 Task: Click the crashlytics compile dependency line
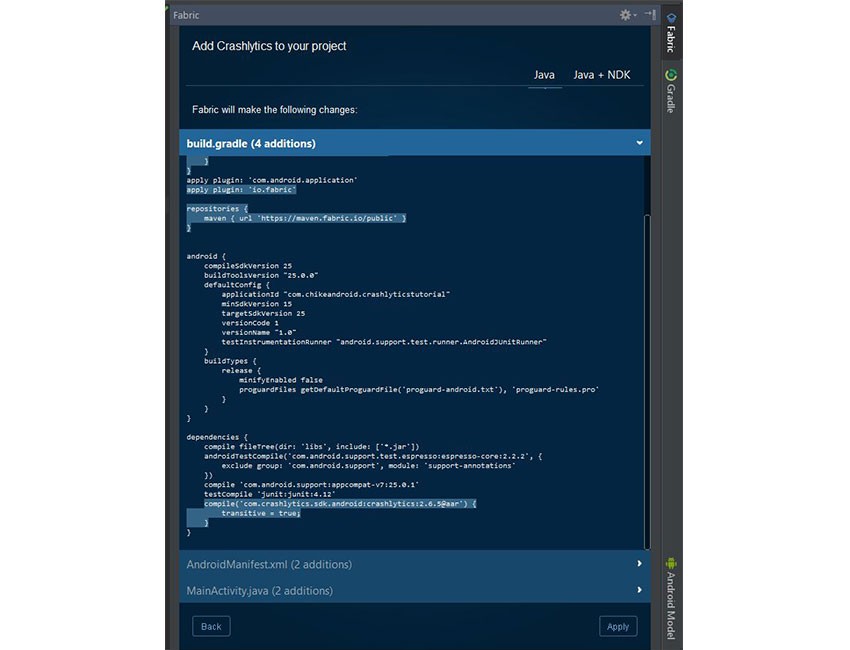[340, 504]
